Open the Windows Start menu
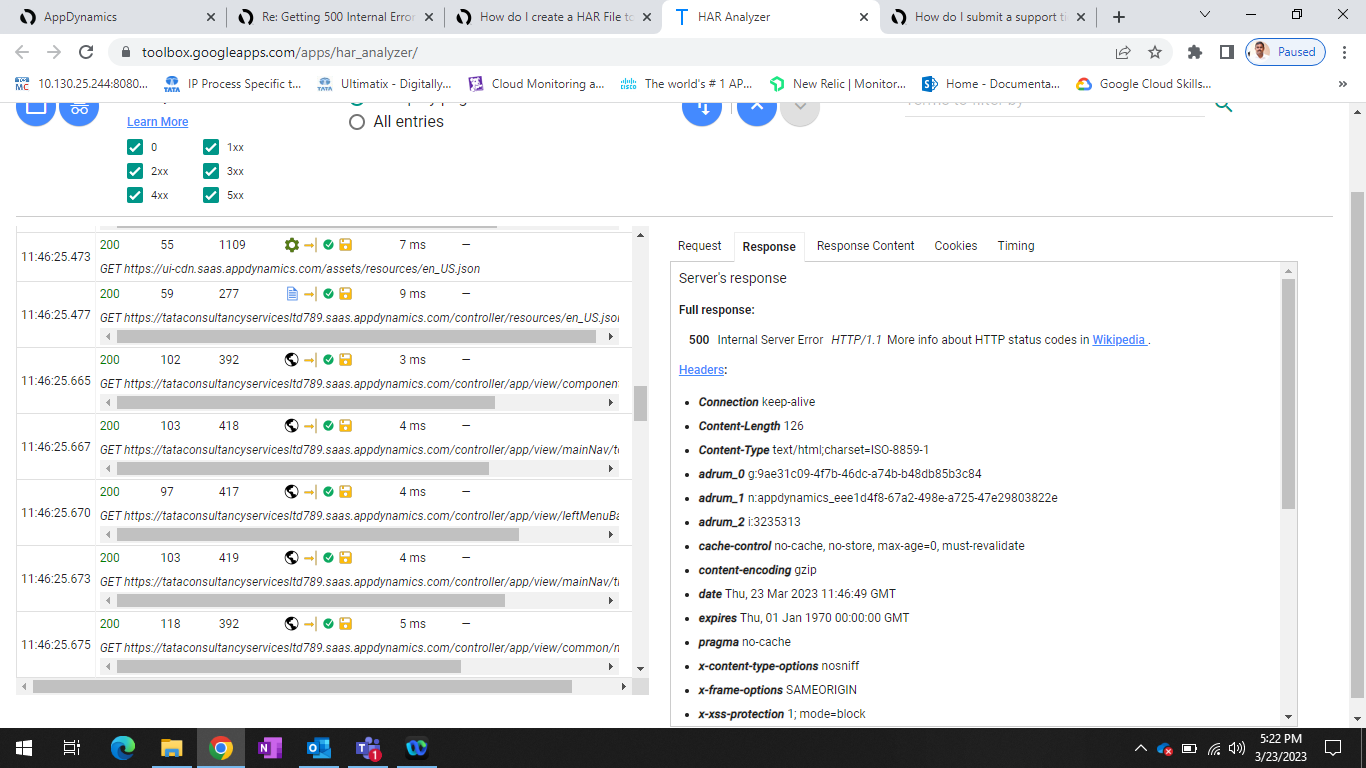This screenshot has height=768, width=1366. coord(24,748)
